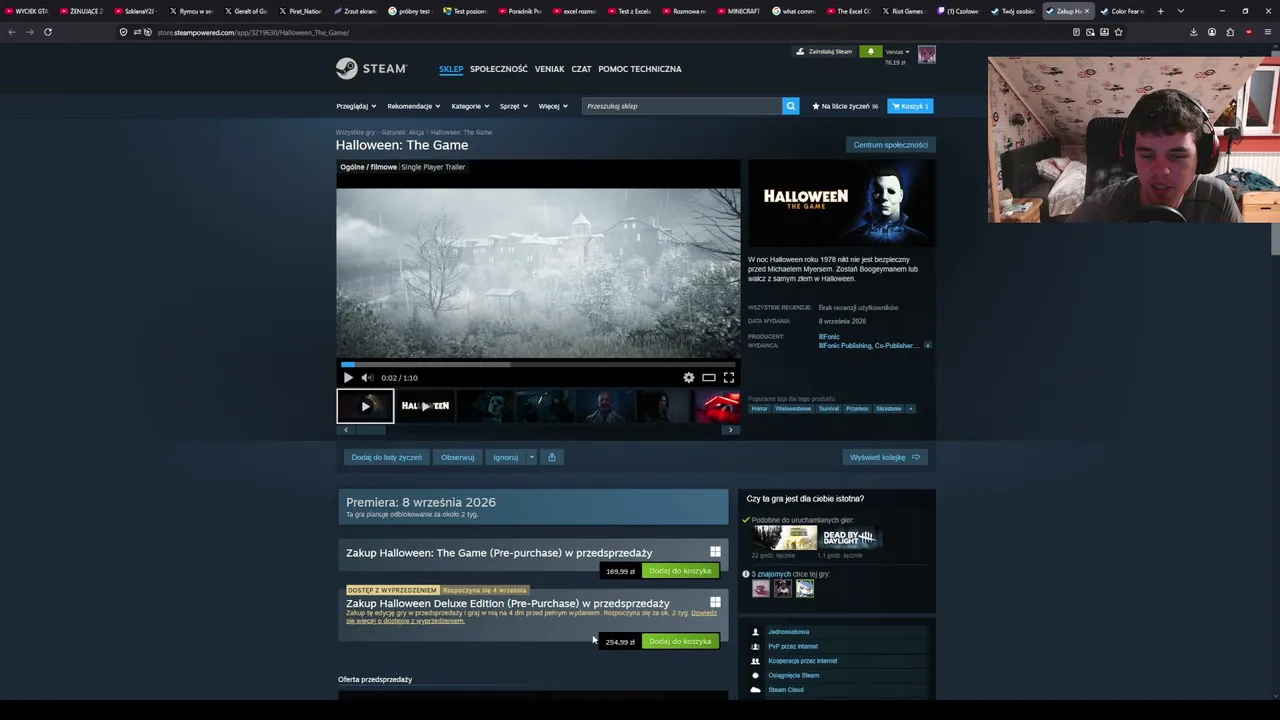Click the Obserwuj button
The image size is (1280, 720).
[458, 457]
